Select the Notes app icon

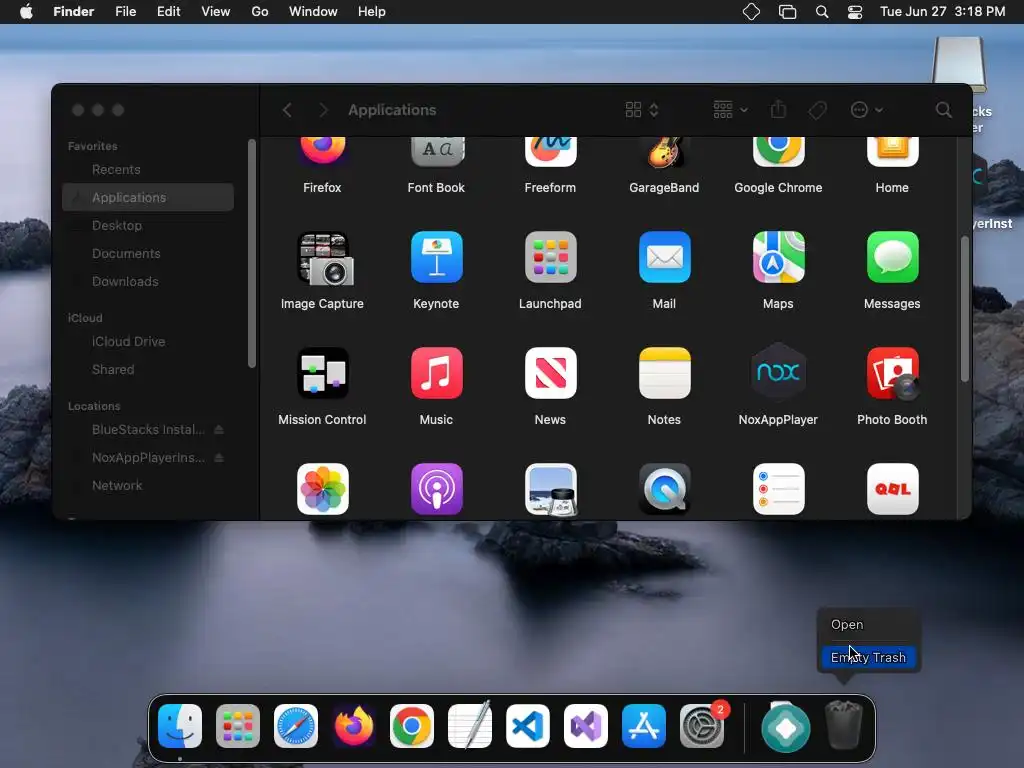[664, 373]
